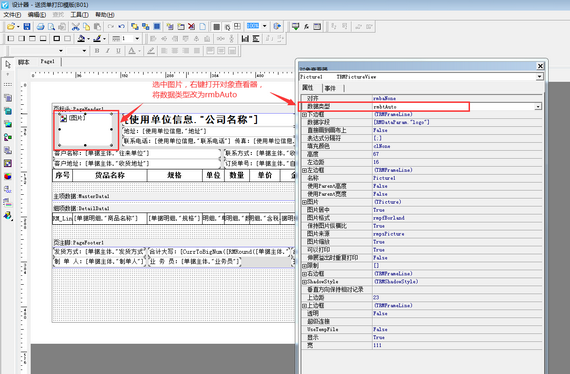Insert a chart object from left toolbox
Viewport: 570px width, 374px height.
[x=8, y=176]
